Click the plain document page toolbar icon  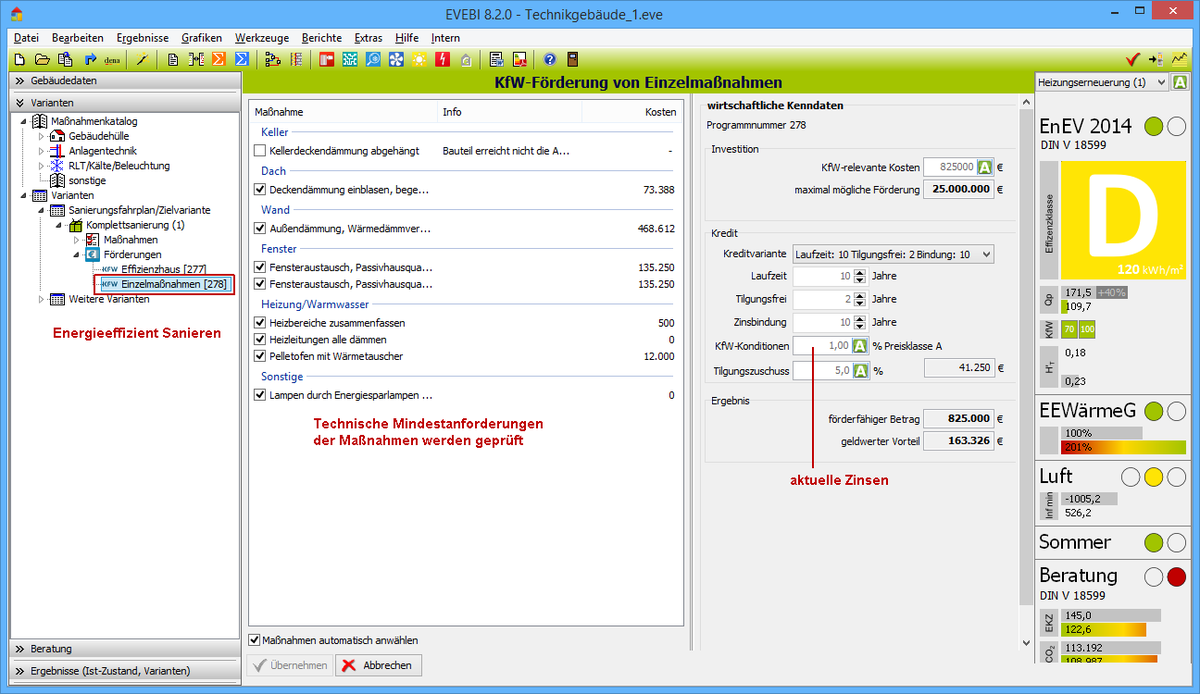point(173,59)
